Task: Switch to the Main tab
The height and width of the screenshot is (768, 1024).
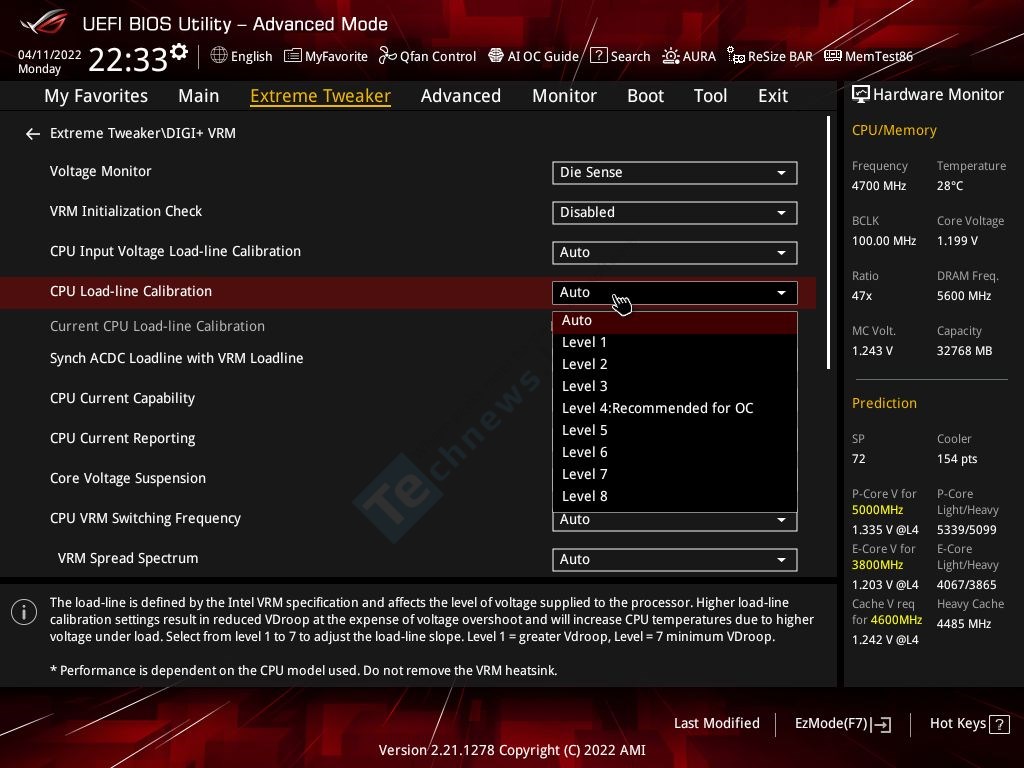Action: pyautogui.click(x=199, y=96)
